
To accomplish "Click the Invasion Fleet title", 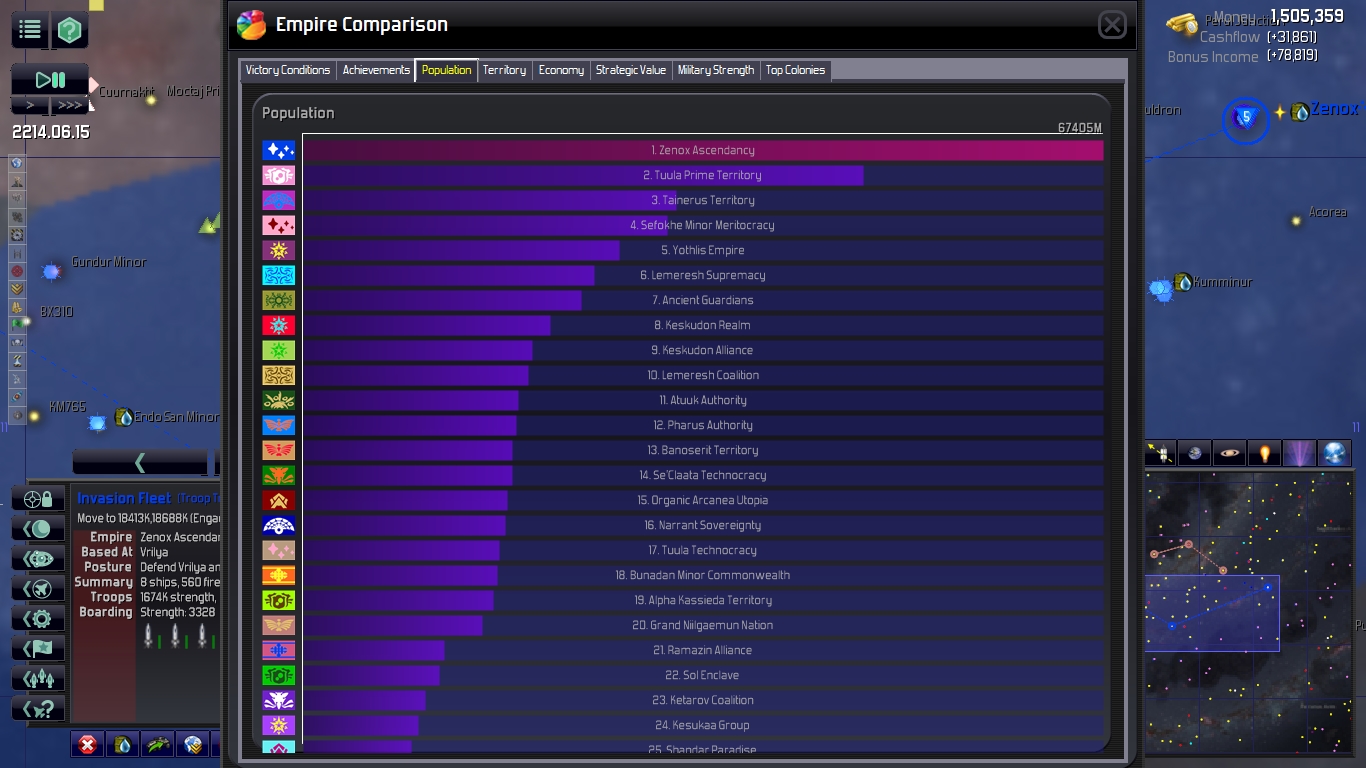I will (x=124, y=498).
